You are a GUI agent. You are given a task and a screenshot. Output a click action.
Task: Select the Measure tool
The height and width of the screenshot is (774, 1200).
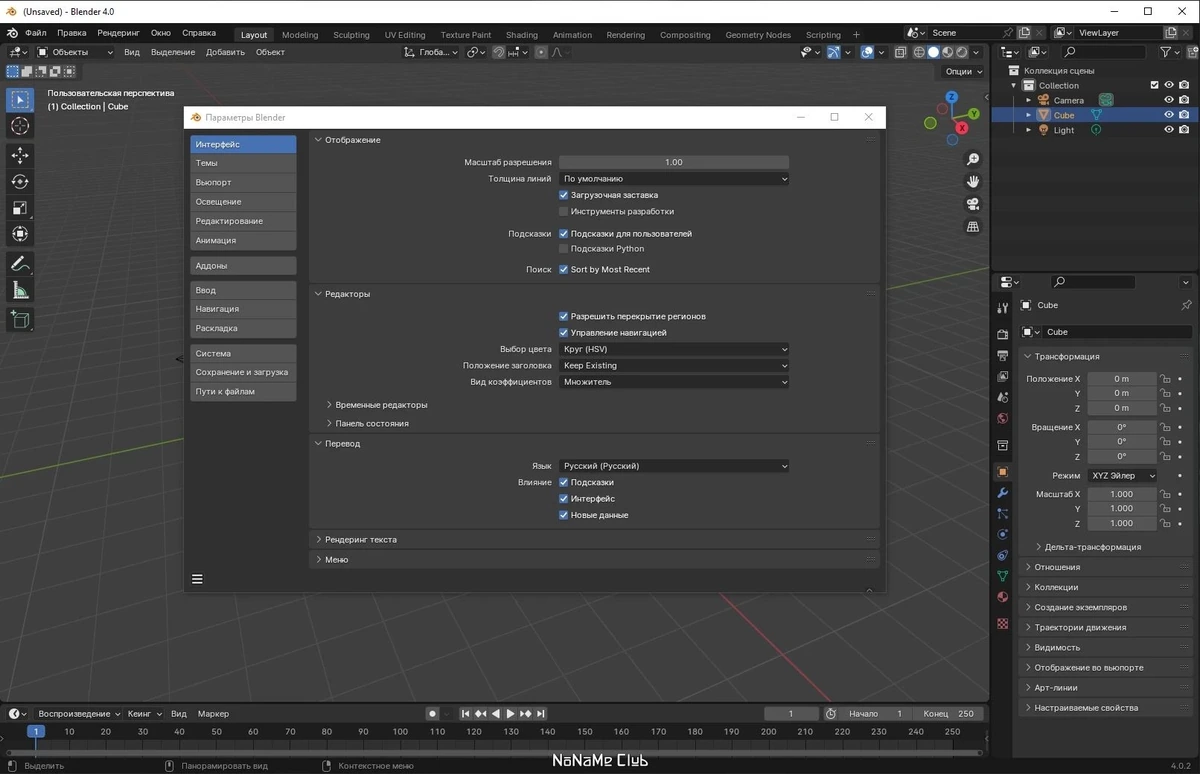coord(20,291)
